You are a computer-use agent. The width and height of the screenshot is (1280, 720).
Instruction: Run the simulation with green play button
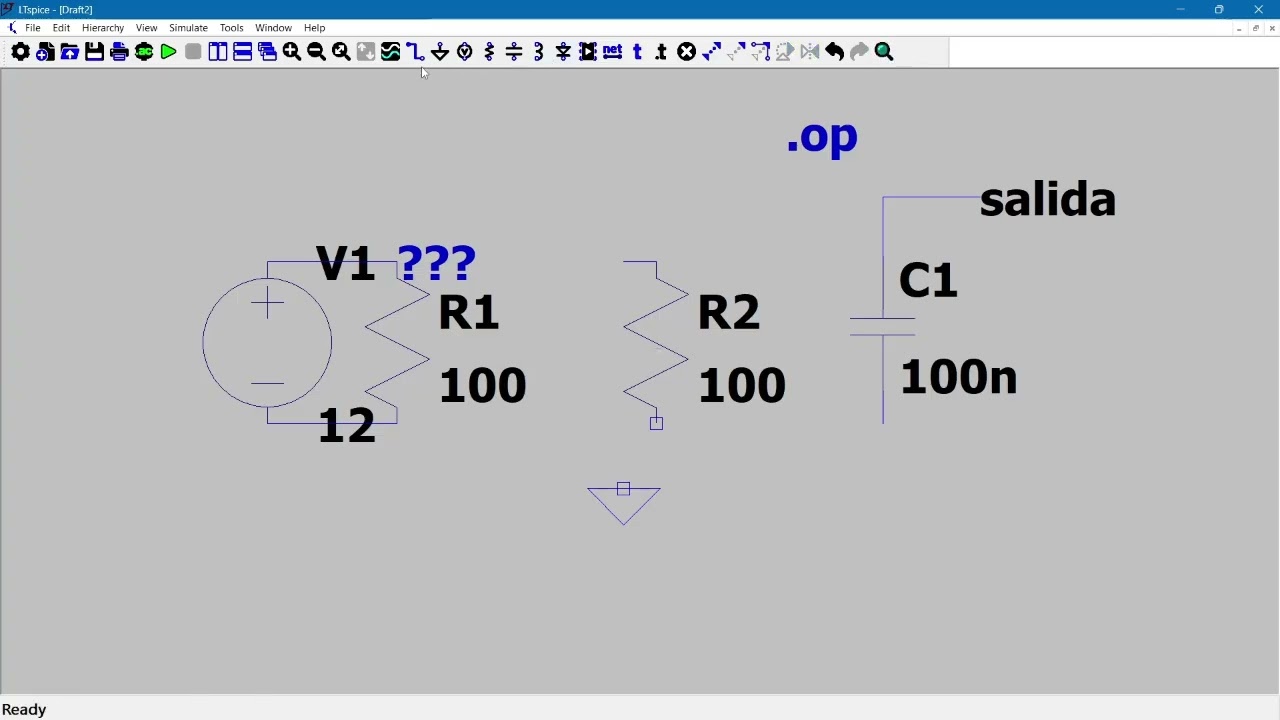pos(168,52)
